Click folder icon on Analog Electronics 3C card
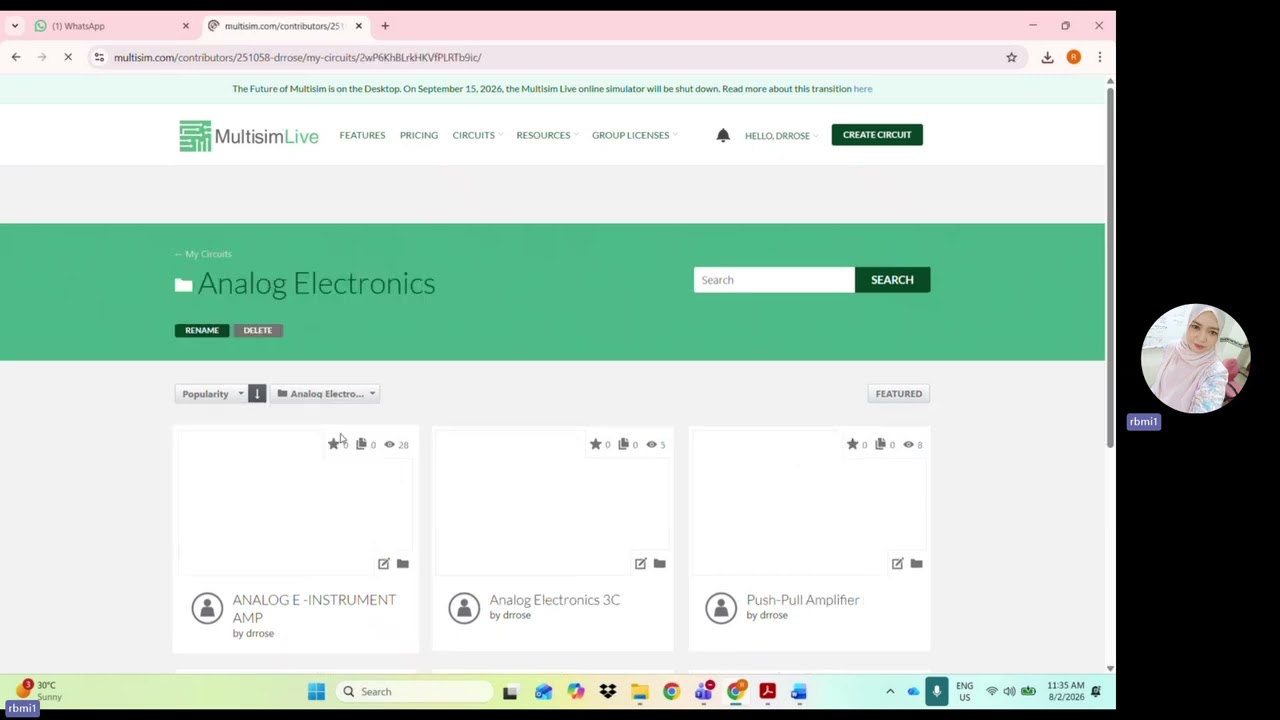 [660, 563]
